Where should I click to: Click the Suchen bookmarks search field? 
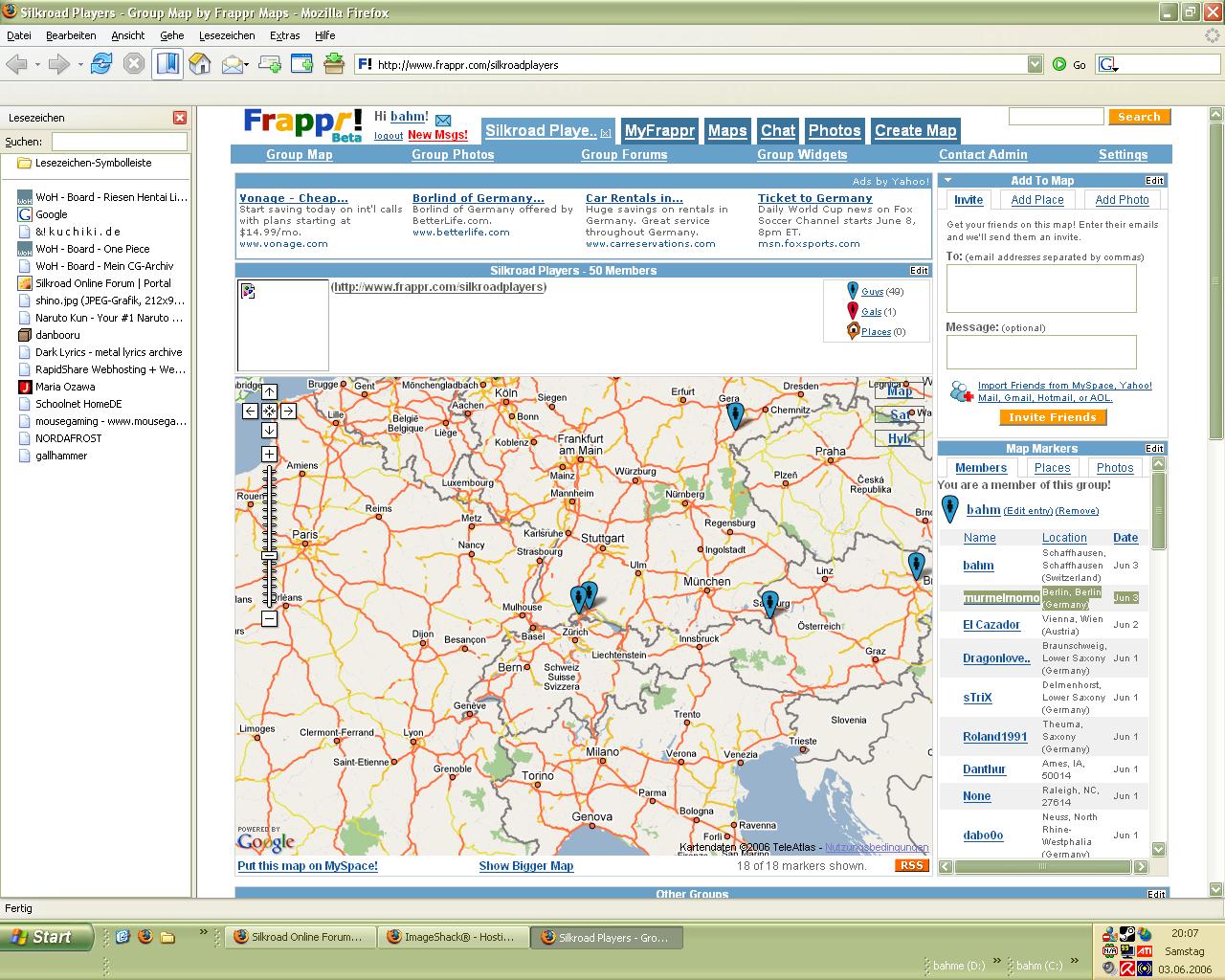coord(120,142)
